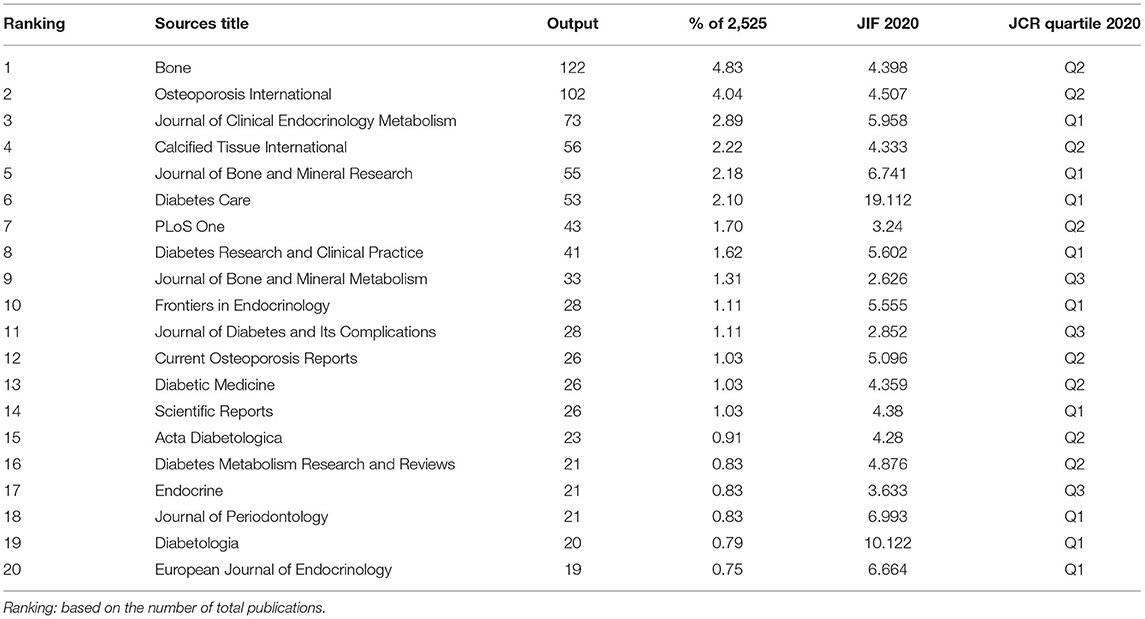The width and height of the screenshot is (1145, 619).
Task: Click Journal of Periodontology entry
Action: (x=242, y=517)
